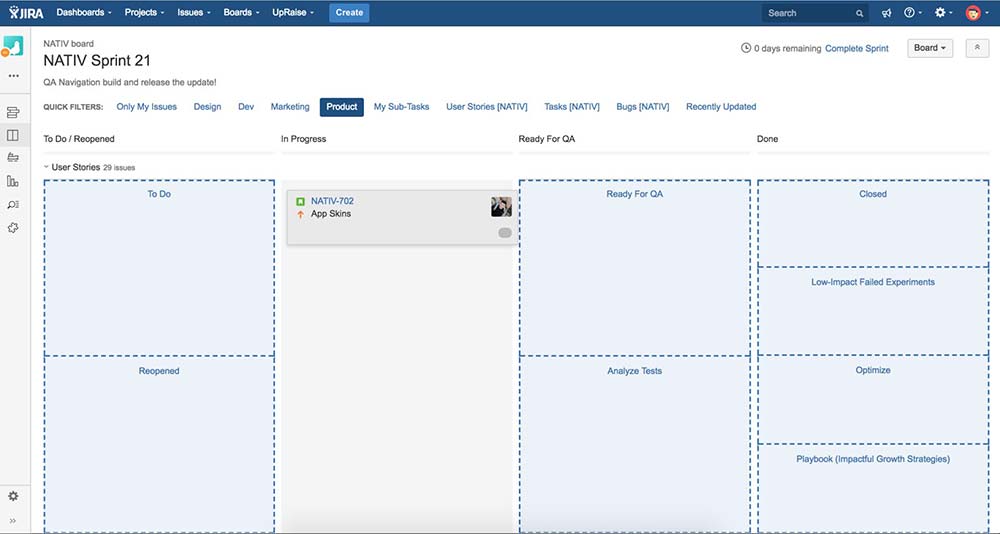Open the Backlog sidebar icon
This screenshot has width=1000, height=534.
click(x=13, y=113)
